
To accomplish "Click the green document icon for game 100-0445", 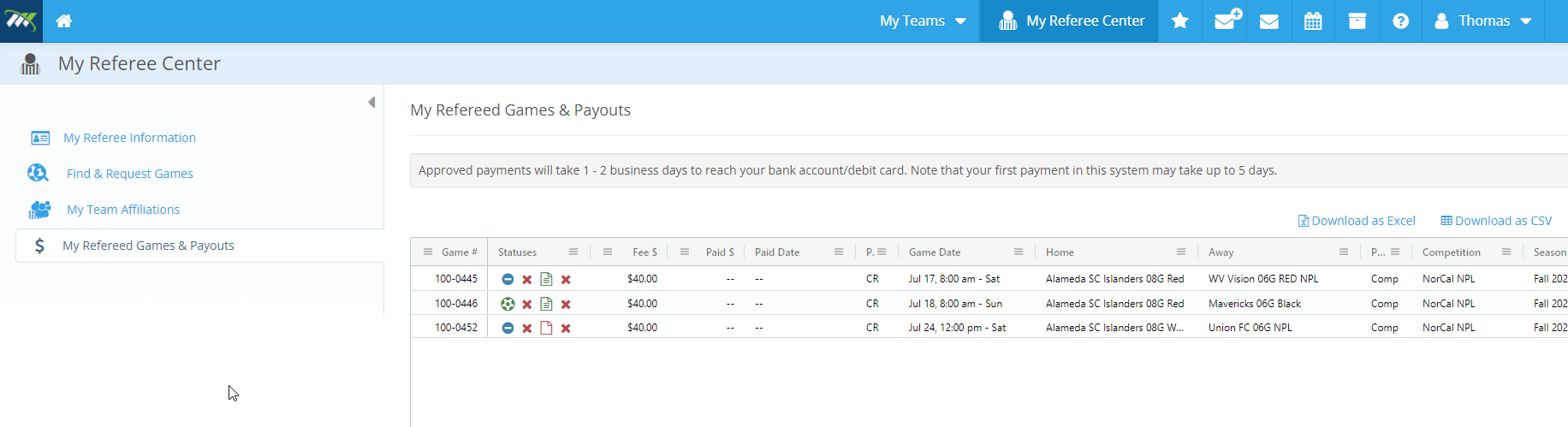I will pos(546,279).
